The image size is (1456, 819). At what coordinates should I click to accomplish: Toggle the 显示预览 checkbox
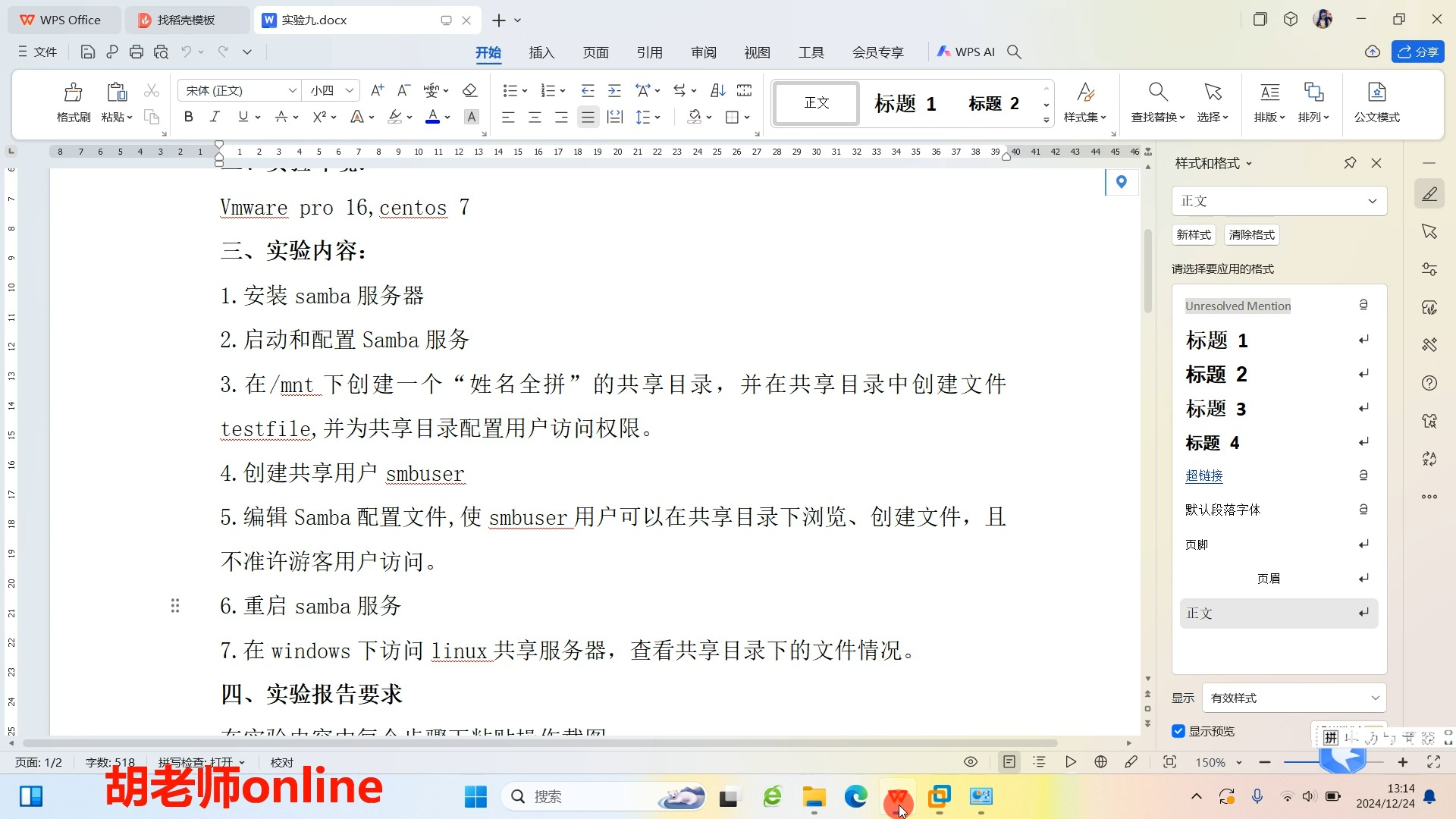pos(1178,731)
